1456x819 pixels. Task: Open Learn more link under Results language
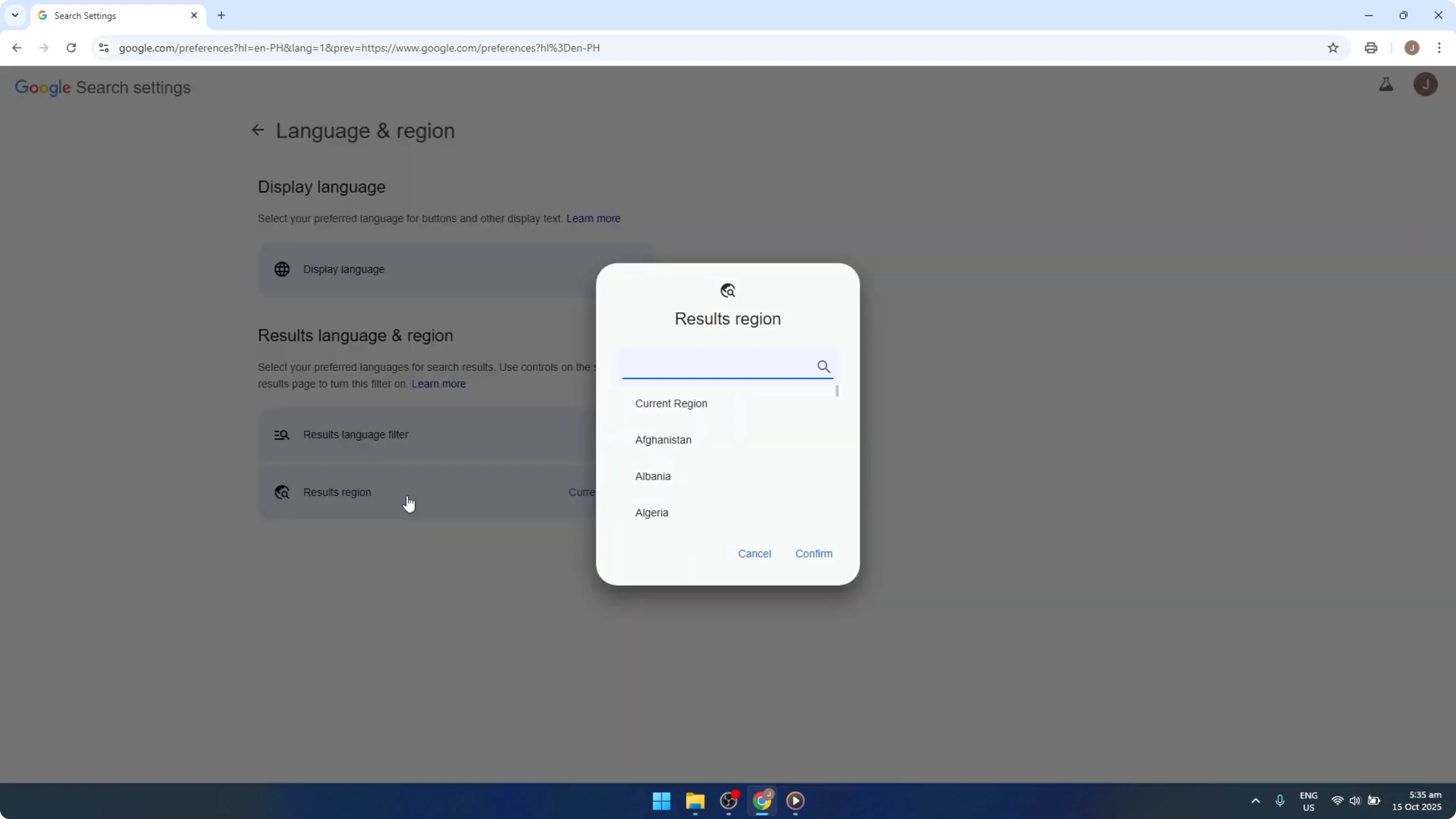coord(438,384)
